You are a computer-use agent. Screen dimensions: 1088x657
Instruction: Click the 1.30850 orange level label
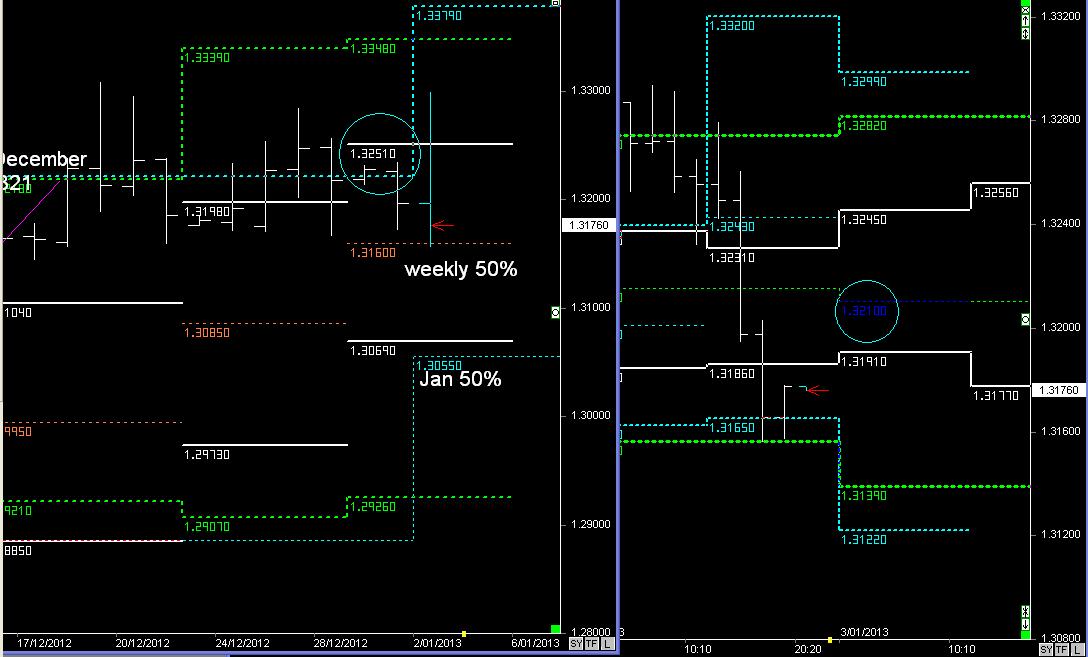click(x=207, y=333)
